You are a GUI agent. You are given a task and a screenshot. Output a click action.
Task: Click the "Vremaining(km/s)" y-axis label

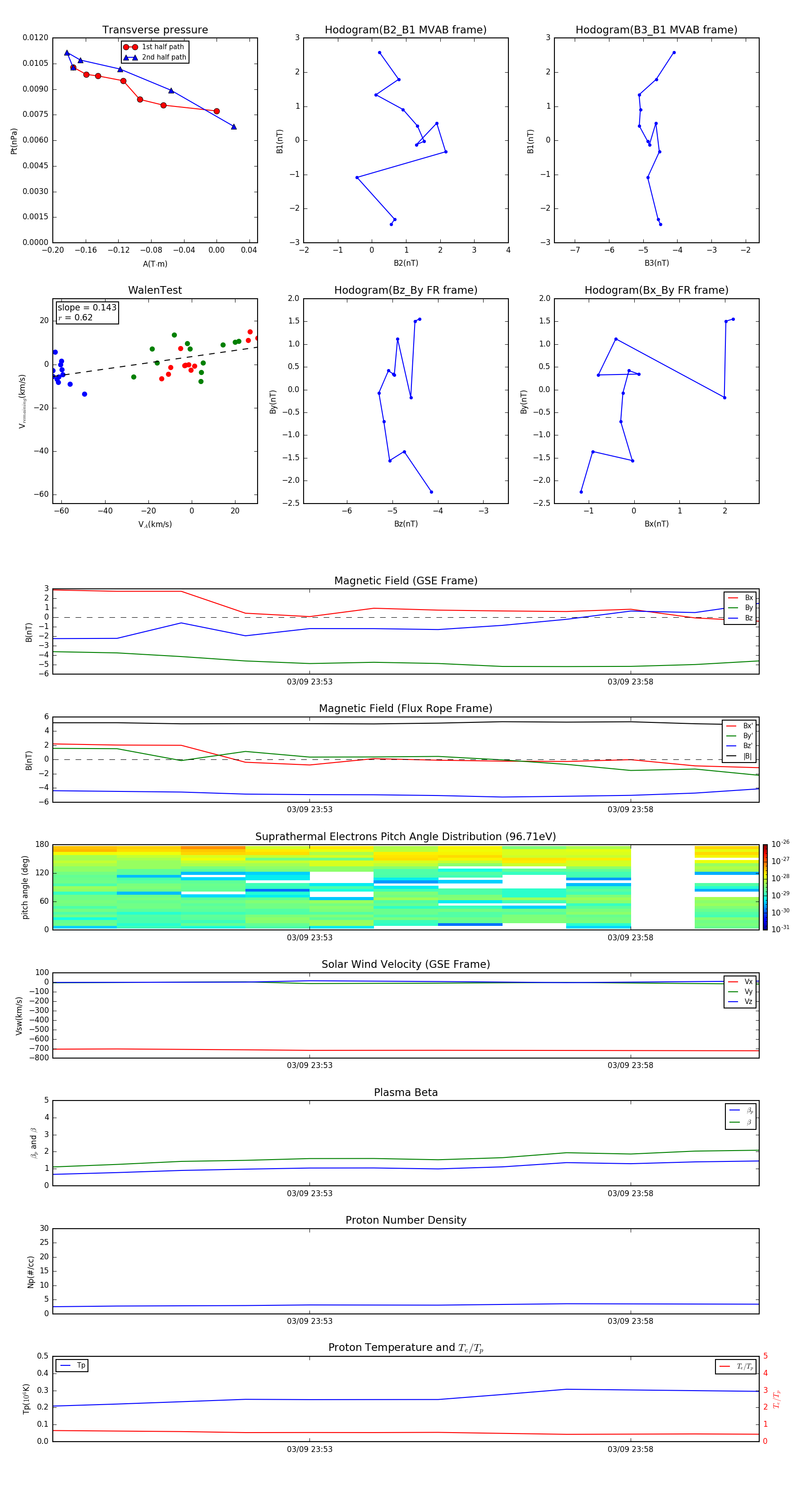point(22,401)
